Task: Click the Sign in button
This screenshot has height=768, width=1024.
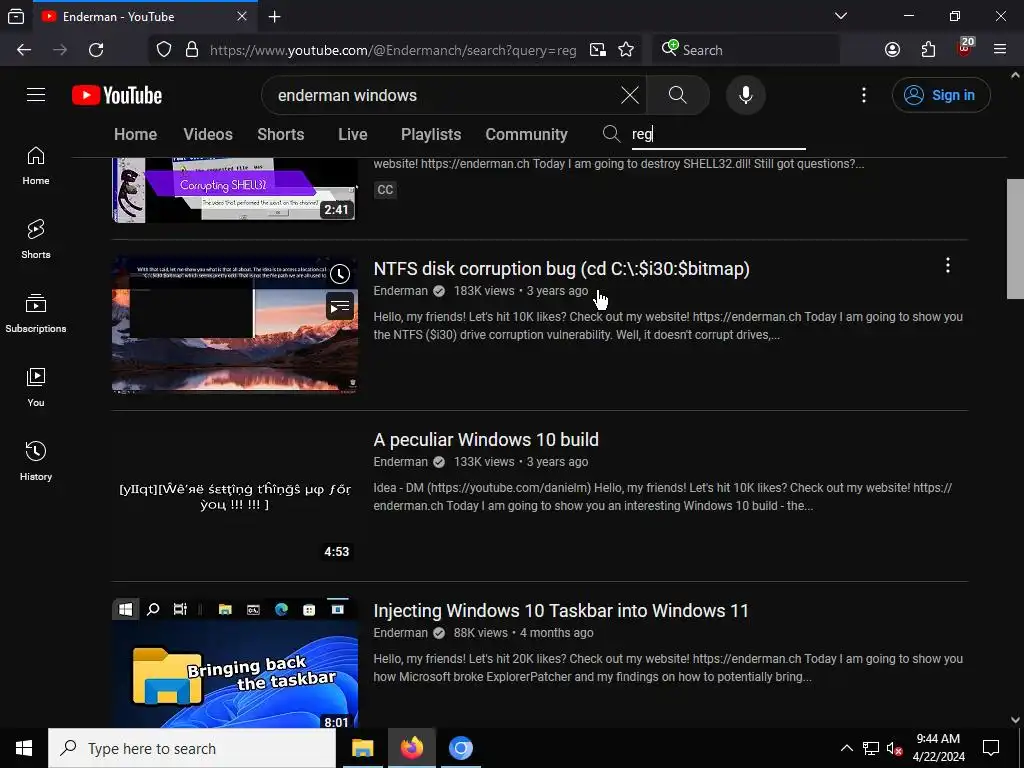Action: (940, 95)
